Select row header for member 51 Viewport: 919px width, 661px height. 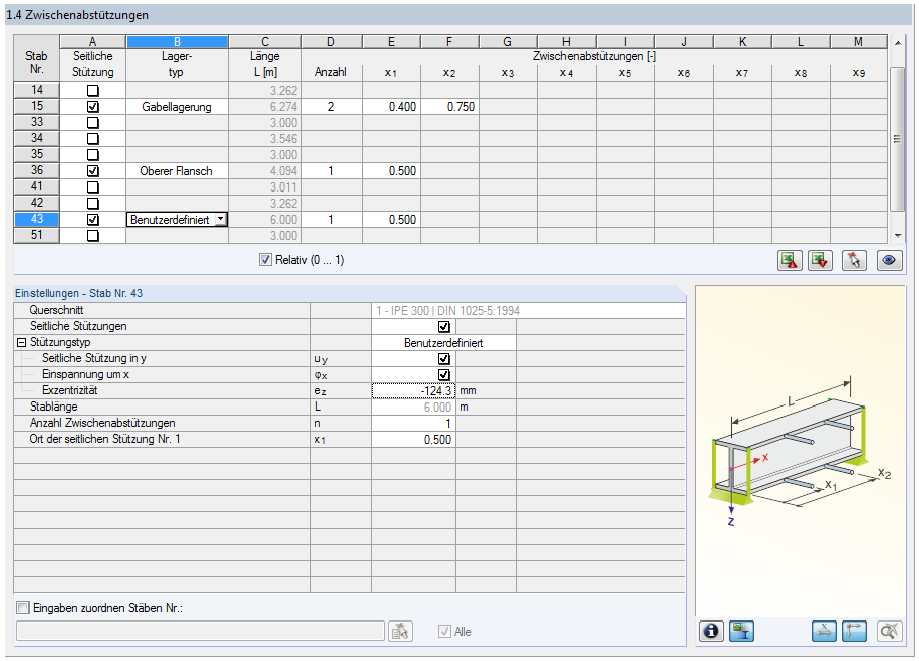(36, 235)
